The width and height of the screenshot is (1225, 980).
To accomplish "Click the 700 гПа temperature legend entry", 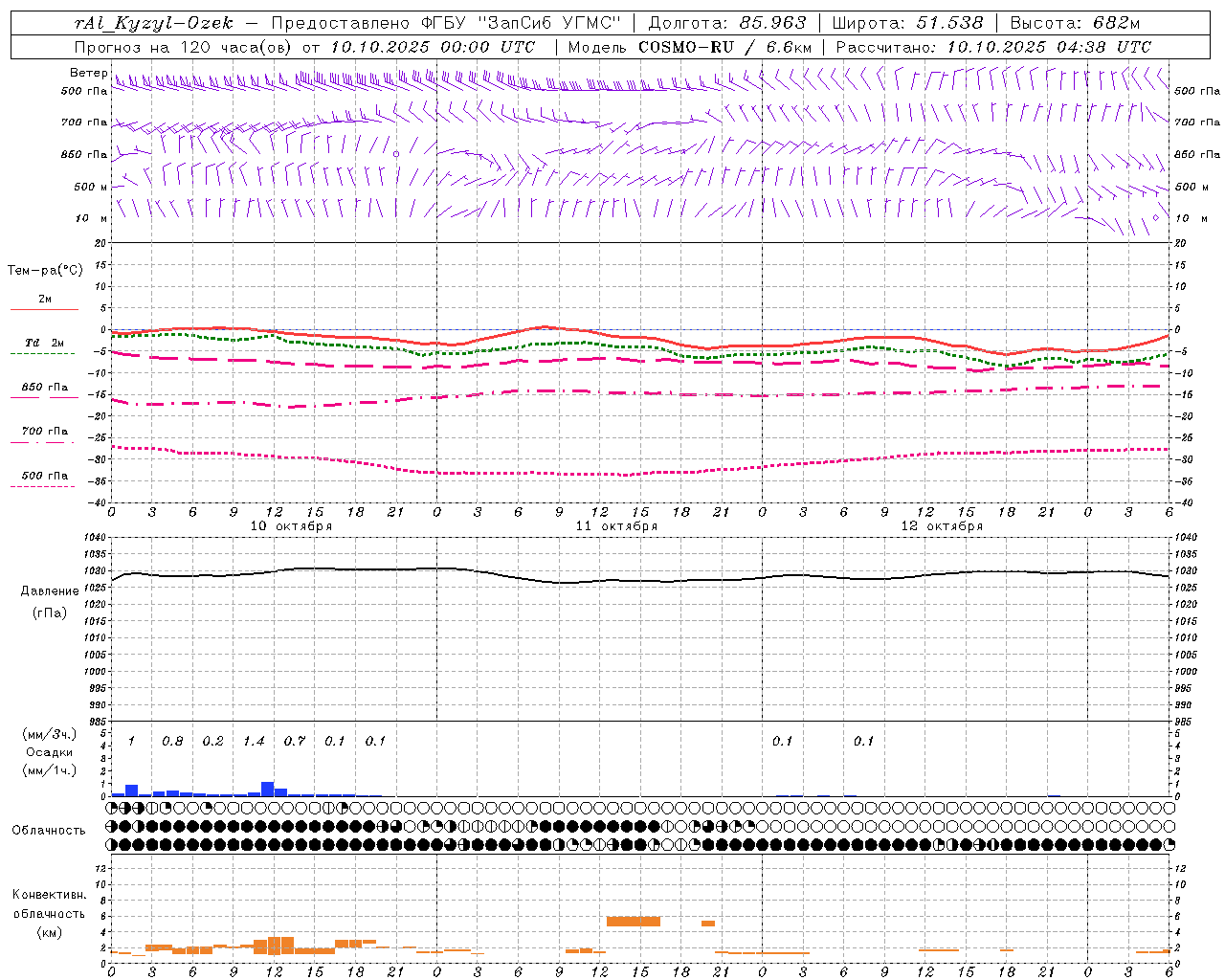I will click(x=44, y=432).
